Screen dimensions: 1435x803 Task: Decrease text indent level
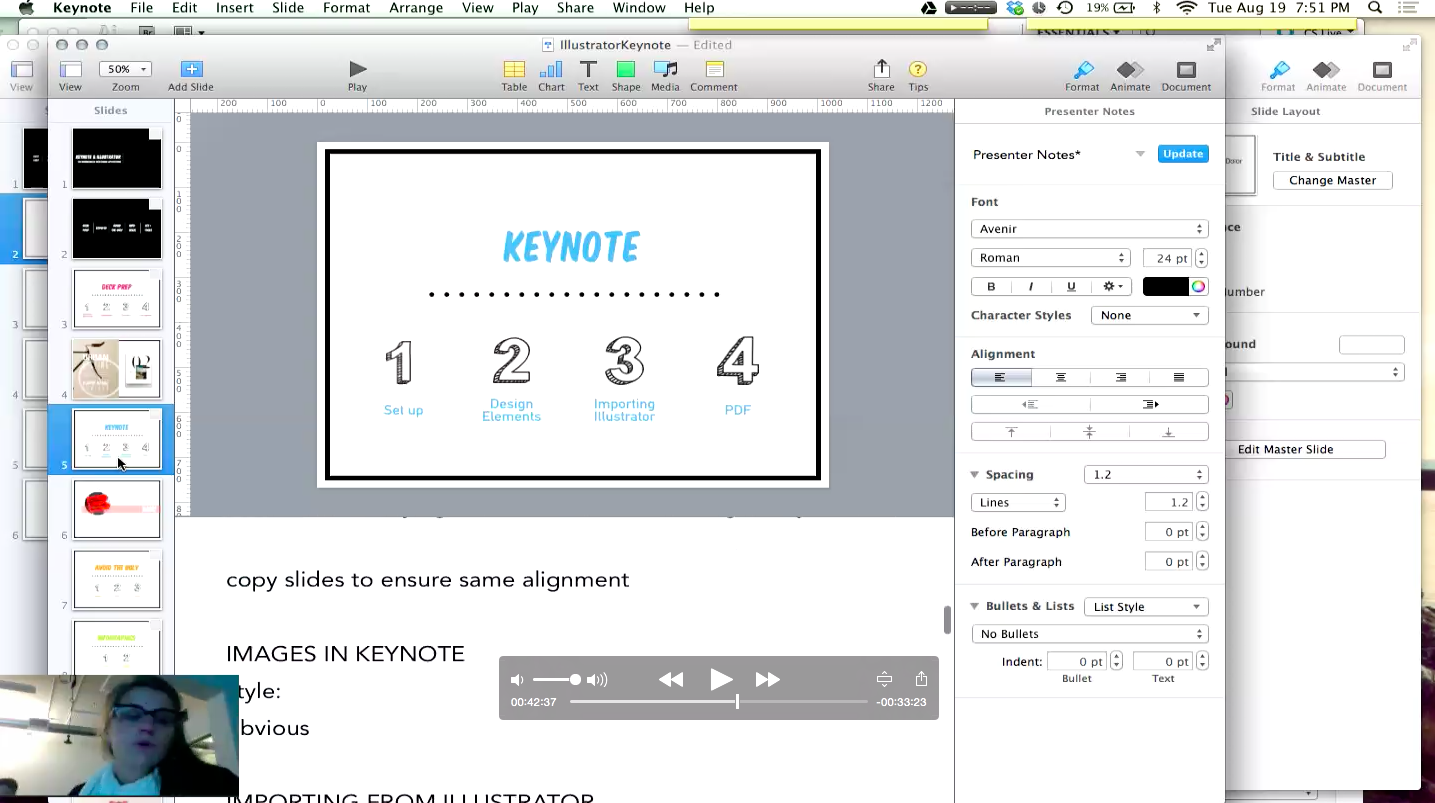1030,404
